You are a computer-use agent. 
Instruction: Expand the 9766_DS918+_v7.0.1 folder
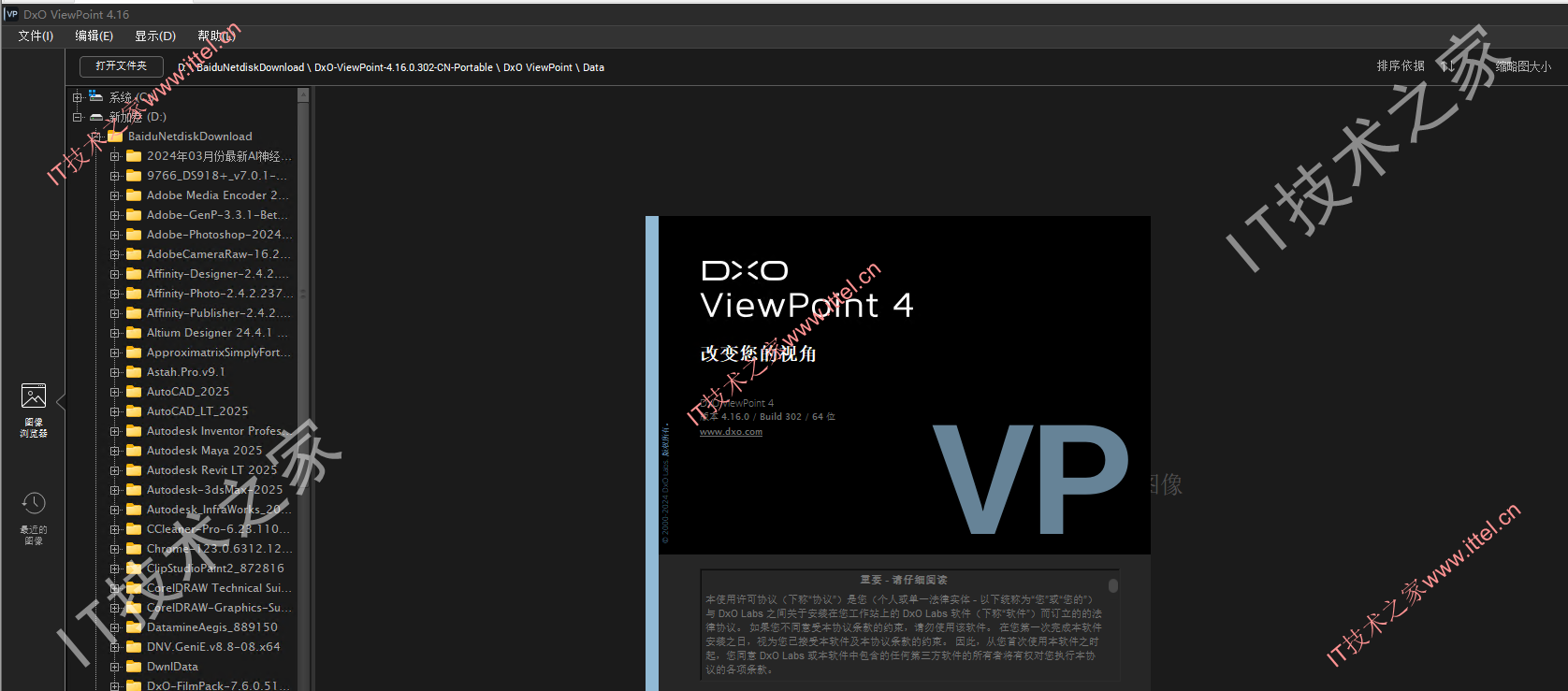(115, 176)
